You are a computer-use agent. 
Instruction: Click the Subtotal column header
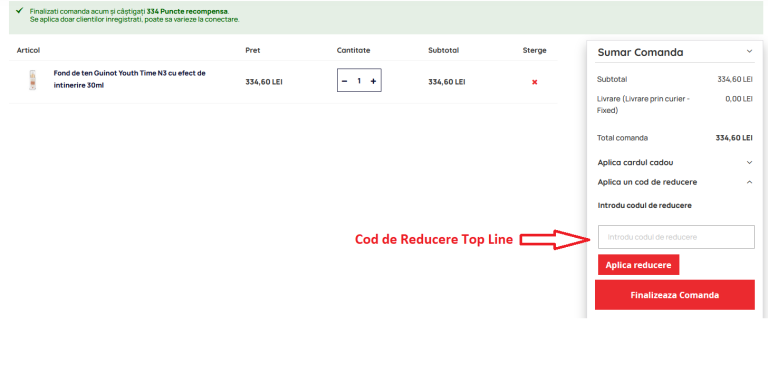click(443, 50)
